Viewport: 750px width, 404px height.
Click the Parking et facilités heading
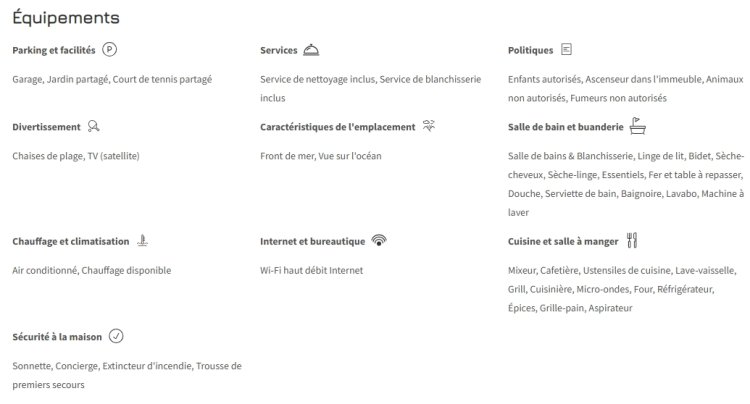(x=54, y=50)
